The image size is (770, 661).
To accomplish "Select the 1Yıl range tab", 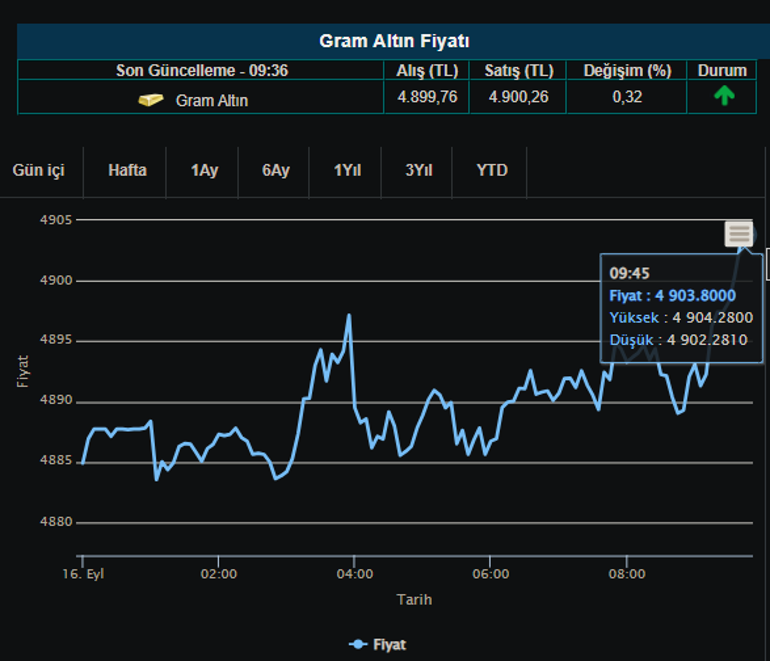I will pyautogui.click(x=347, y=170).
